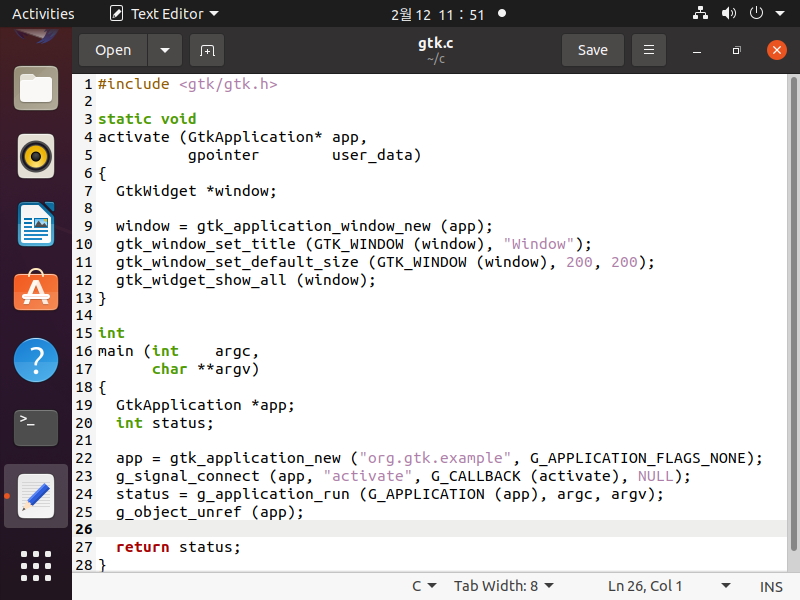
Task: Close the gtk.c editor window
Action: point(777,50)
